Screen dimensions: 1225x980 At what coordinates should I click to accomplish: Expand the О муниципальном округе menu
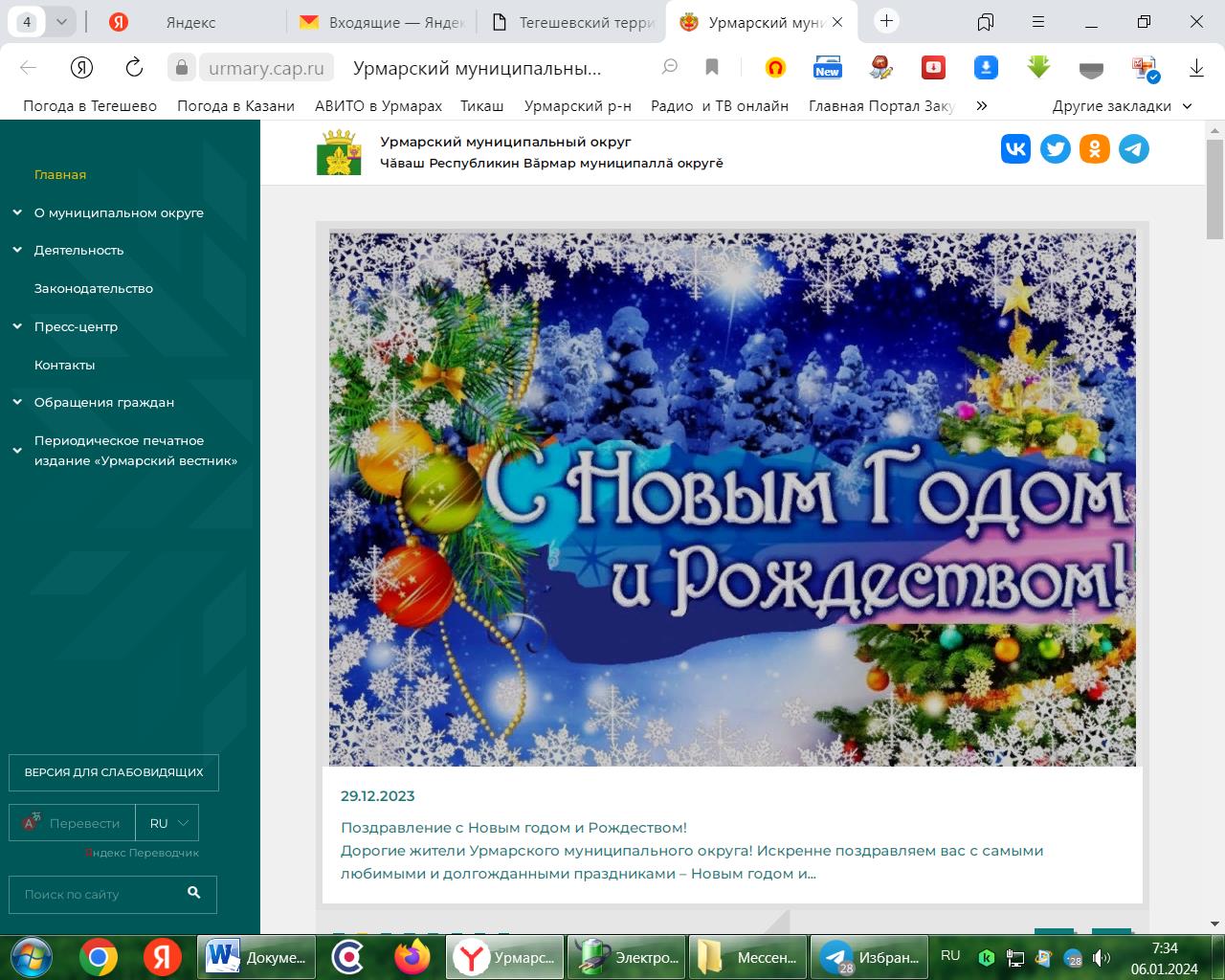17,212
